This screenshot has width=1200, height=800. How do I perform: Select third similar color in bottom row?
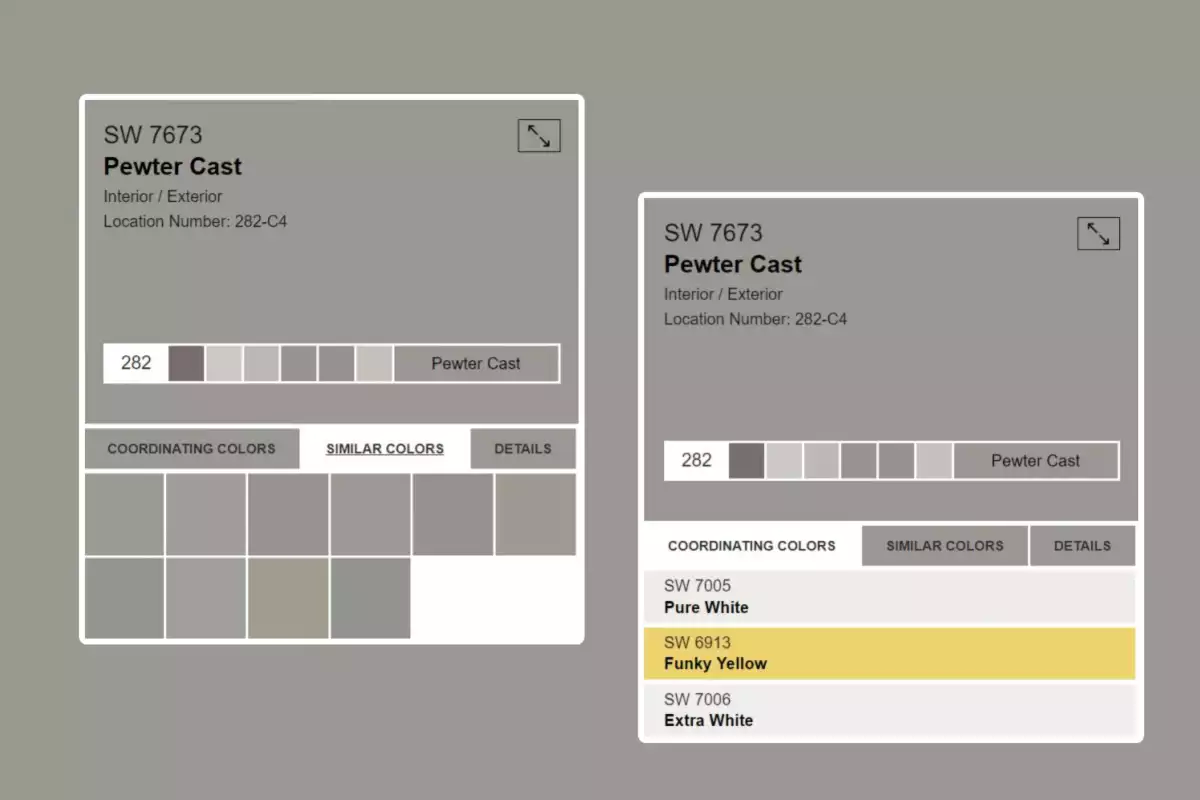288,598
